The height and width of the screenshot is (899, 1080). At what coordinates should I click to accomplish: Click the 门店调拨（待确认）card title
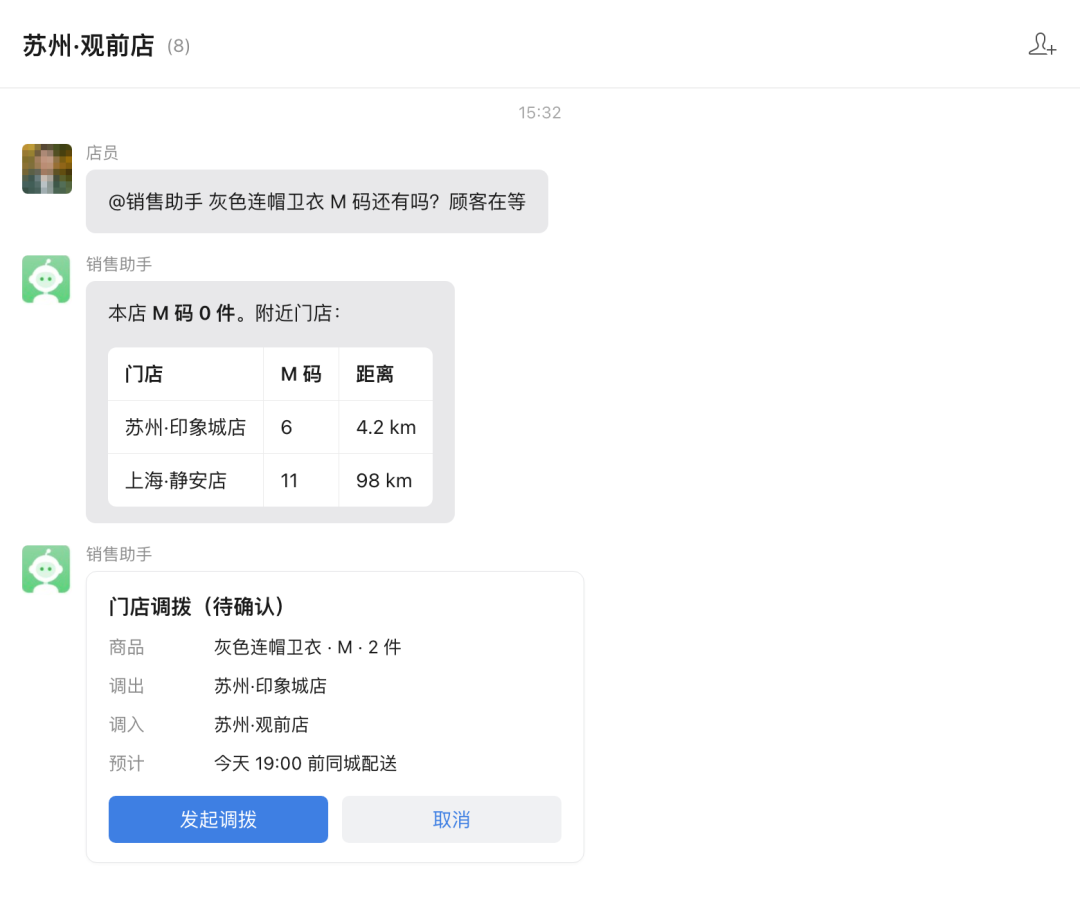(x=196, y=606)
